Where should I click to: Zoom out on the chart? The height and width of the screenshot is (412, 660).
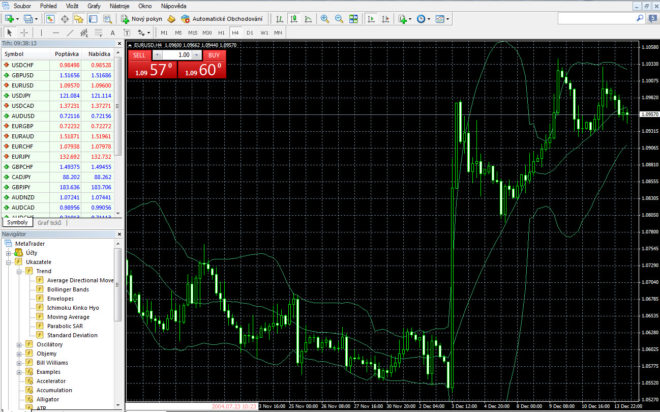coord(339,19)
